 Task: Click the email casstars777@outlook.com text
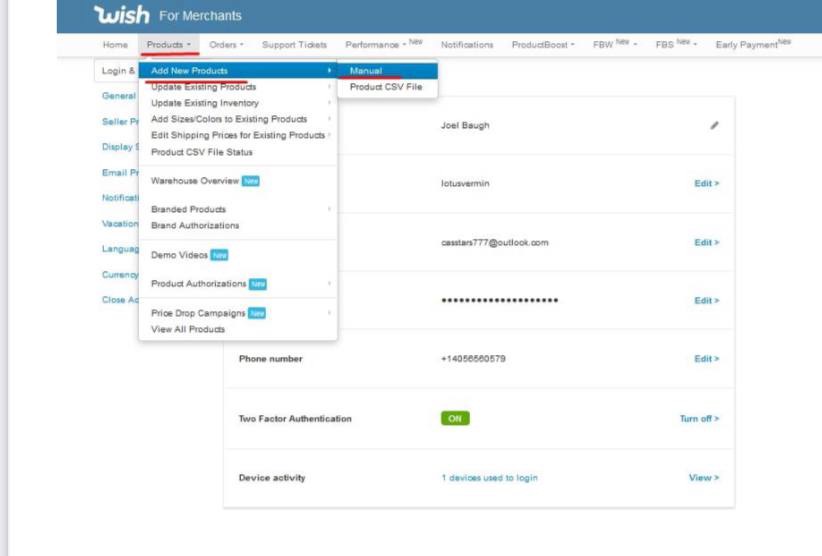(x=494, y=242)
